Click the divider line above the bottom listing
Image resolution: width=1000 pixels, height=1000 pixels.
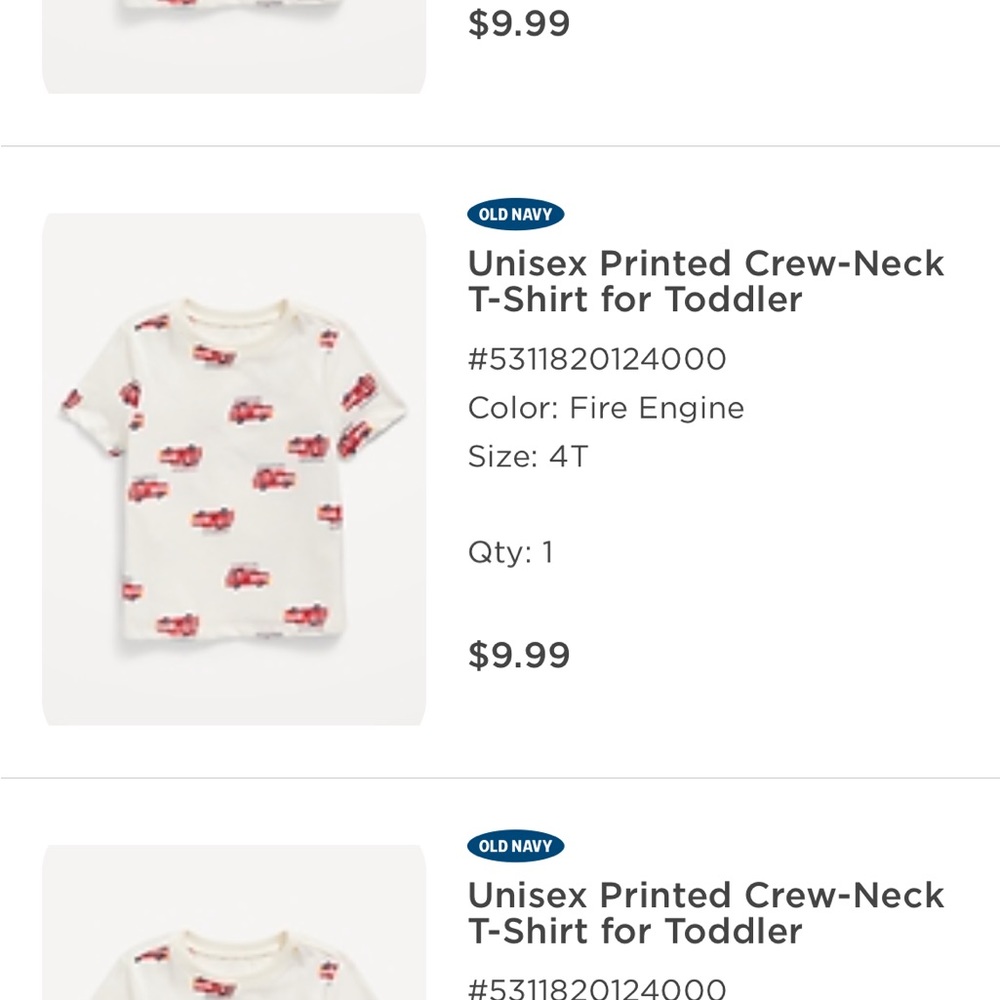coord(500,778)
